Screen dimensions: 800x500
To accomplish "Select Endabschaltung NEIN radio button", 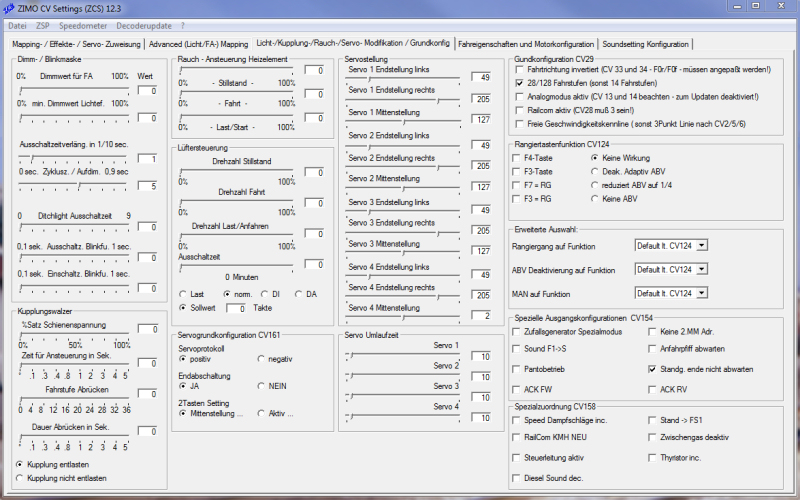I will [261, 386].
